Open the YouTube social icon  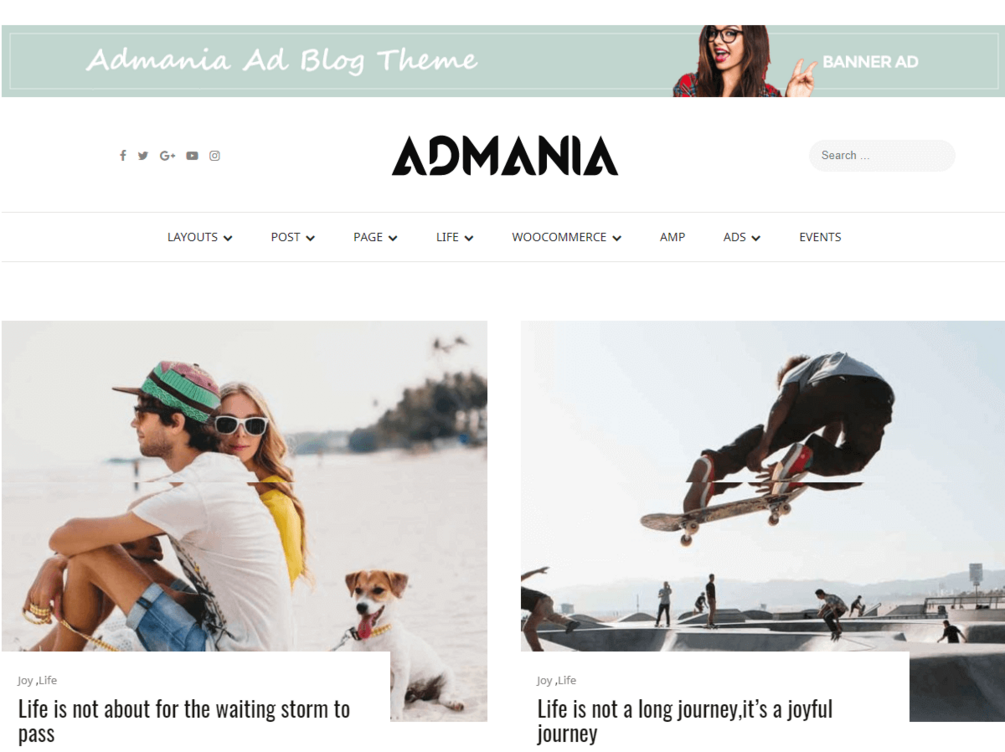click(x=192, y=156)
